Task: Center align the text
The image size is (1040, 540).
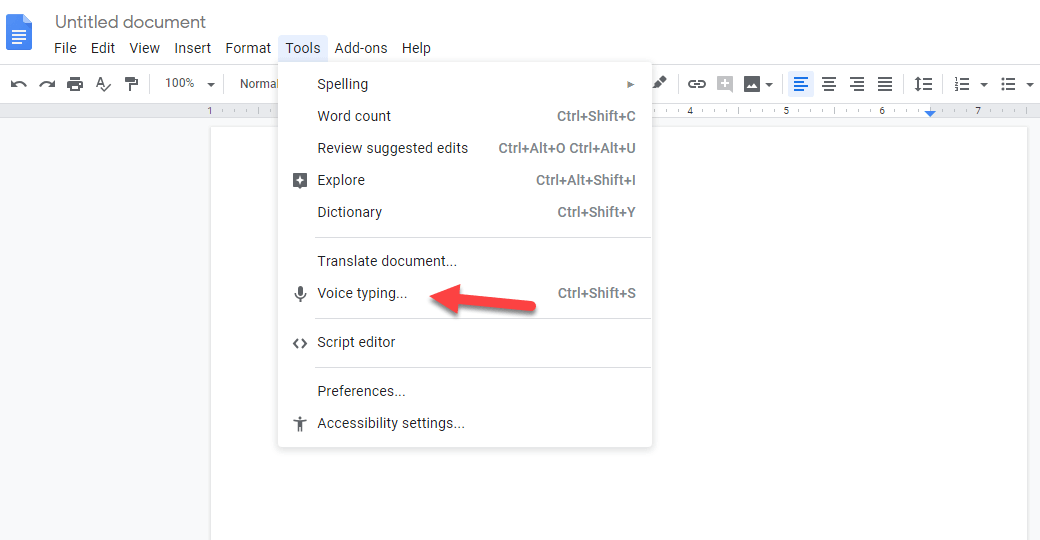Action: (829, 84)
